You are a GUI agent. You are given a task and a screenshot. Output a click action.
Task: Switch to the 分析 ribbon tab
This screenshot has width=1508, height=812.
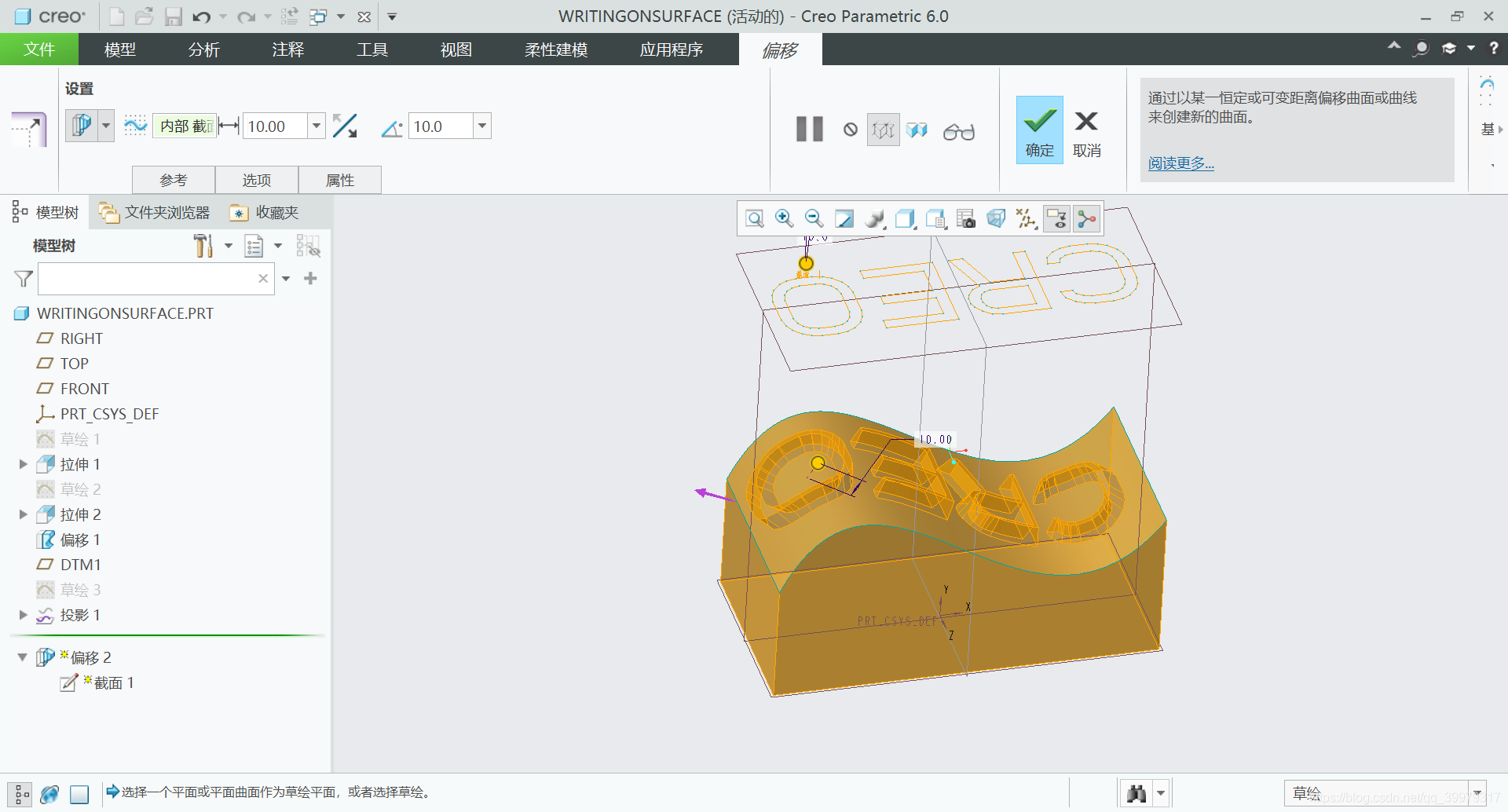(204, 49)
